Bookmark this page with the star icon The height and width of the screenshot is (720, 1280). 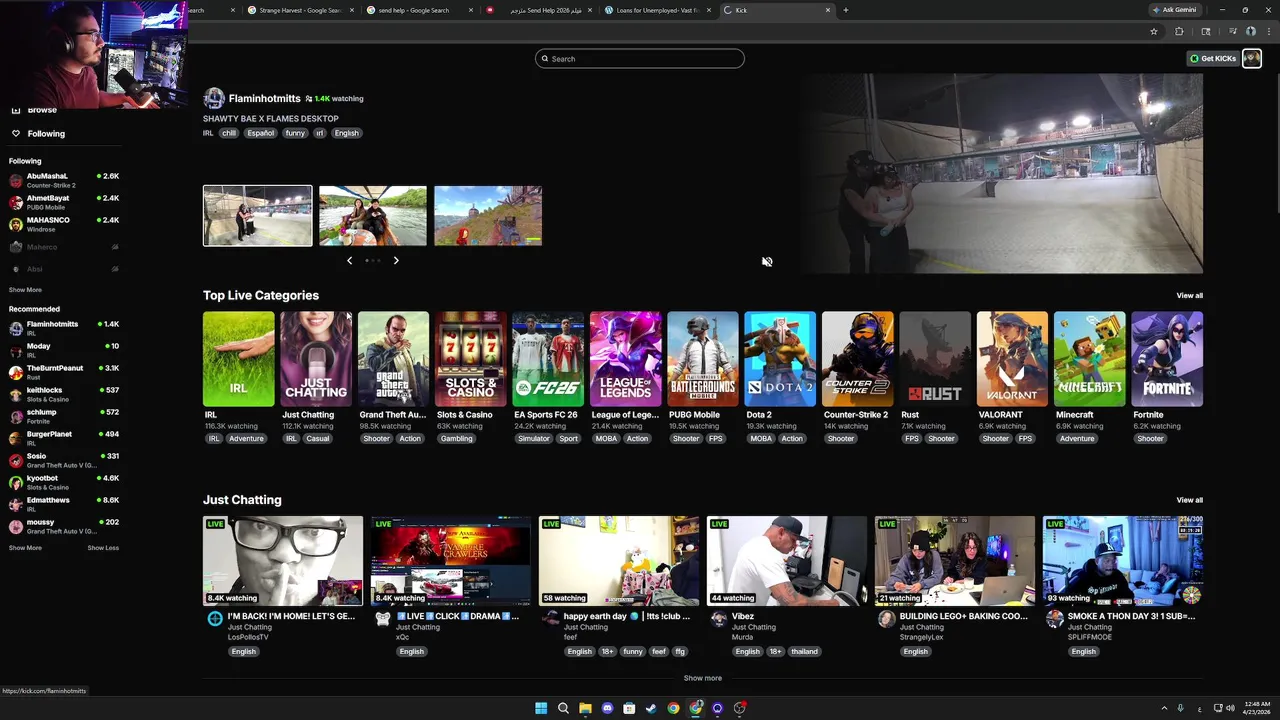coord(1154,32)
